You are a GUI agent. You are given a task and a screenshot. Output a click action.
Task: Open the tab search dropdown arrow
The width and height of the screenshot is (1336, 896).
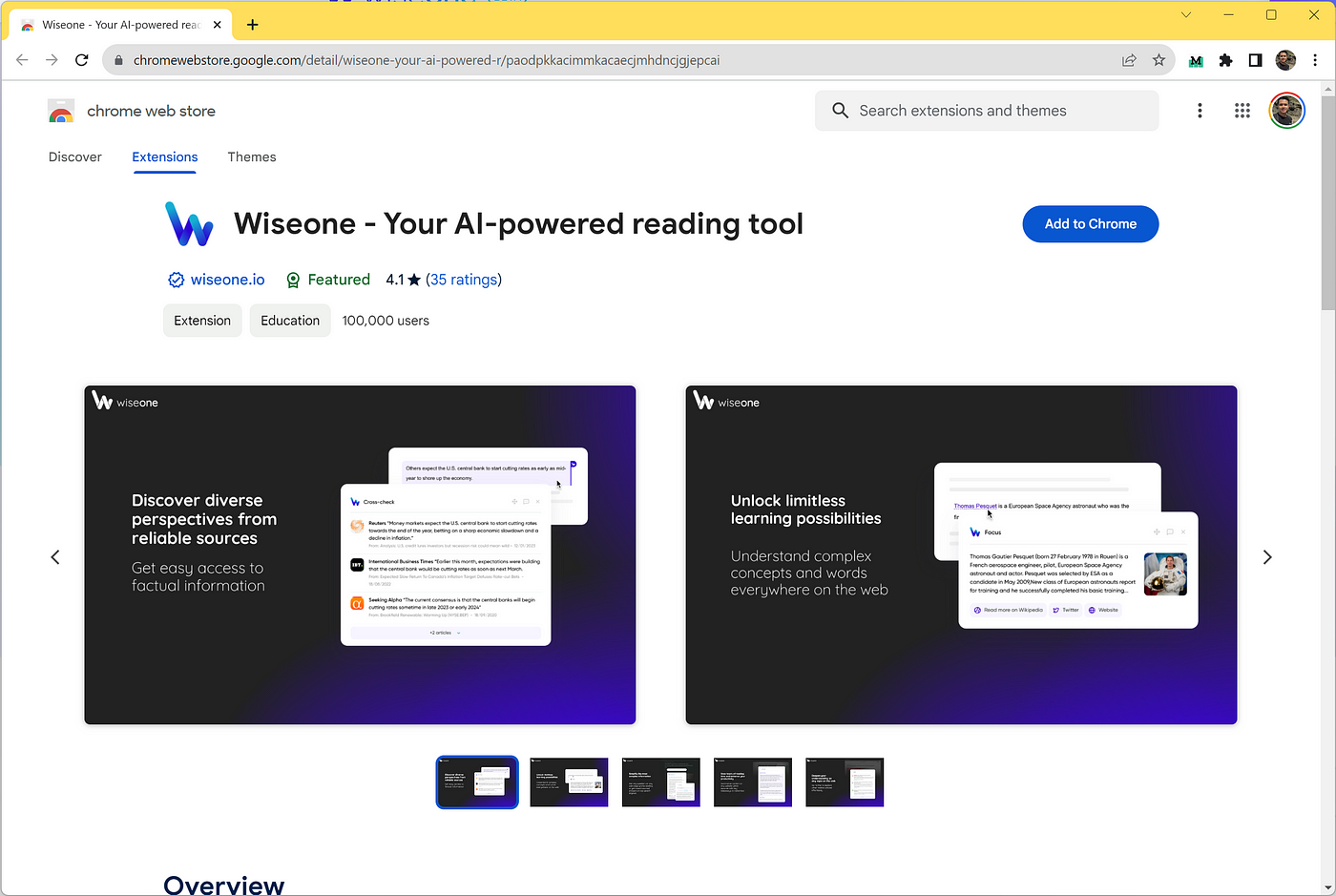tap(1186, 15)
